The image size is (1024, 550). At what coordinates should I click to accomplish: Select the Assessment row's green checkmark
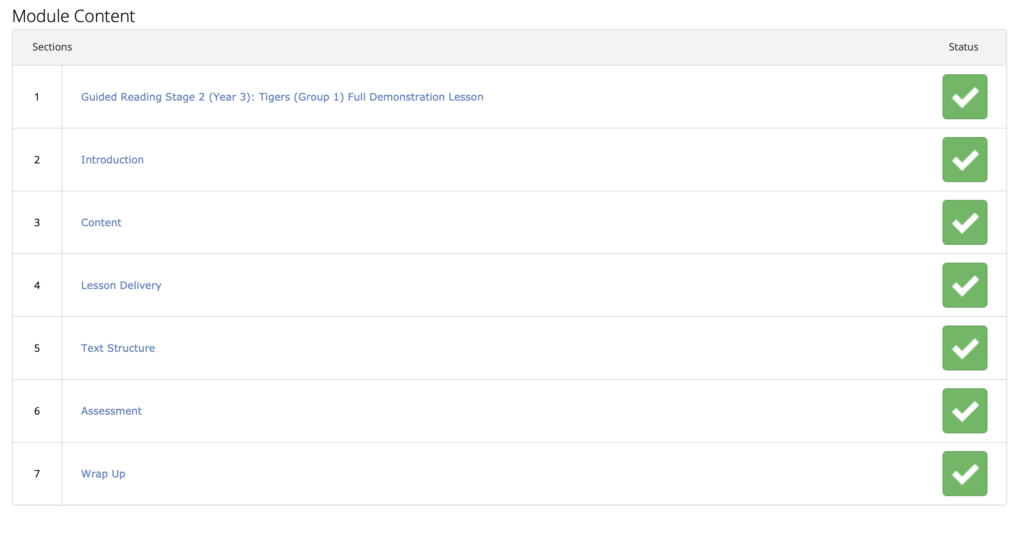click(x=964, y=411)
